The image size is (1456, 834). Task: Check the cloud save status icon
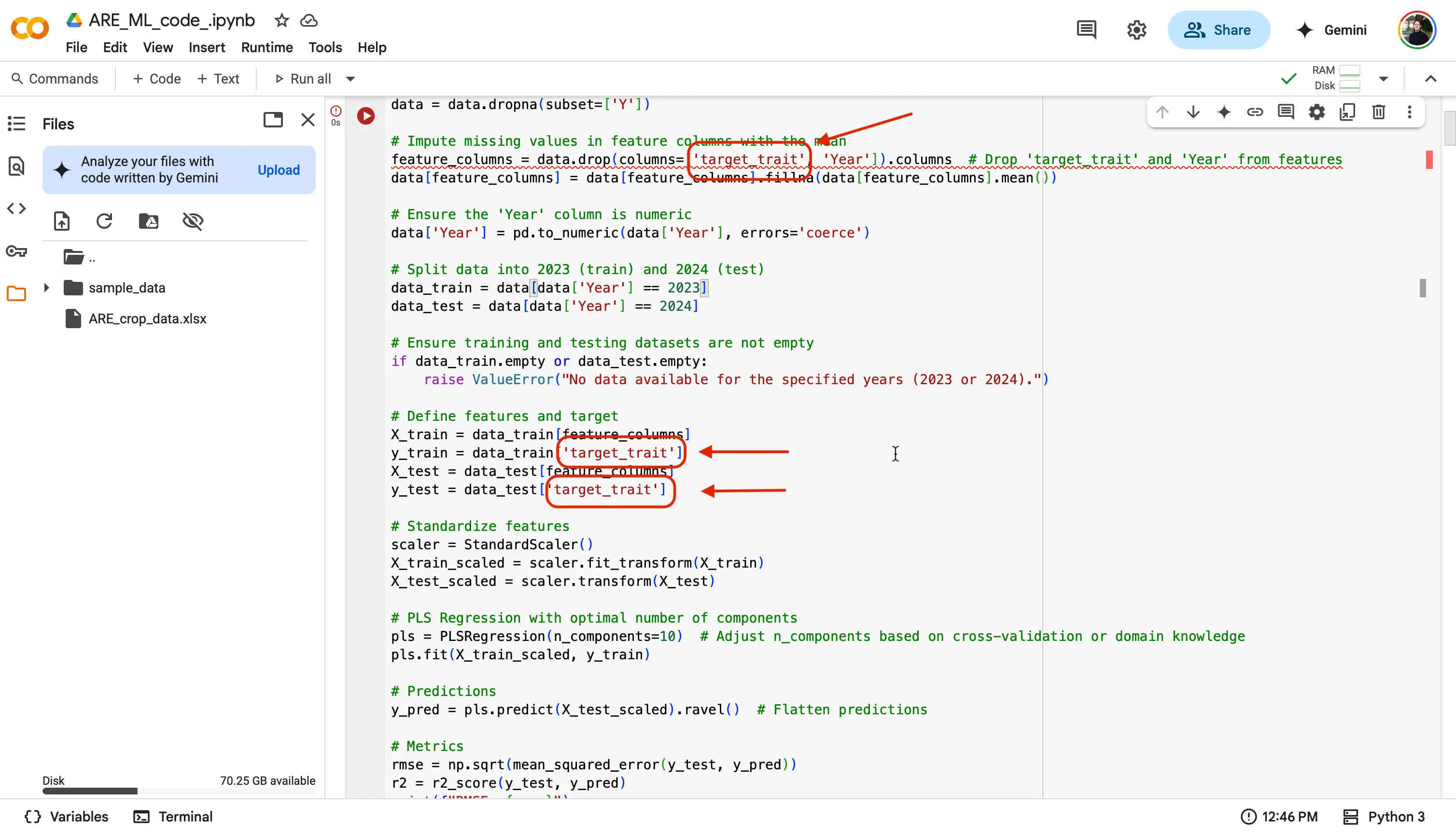coord(309,21)
